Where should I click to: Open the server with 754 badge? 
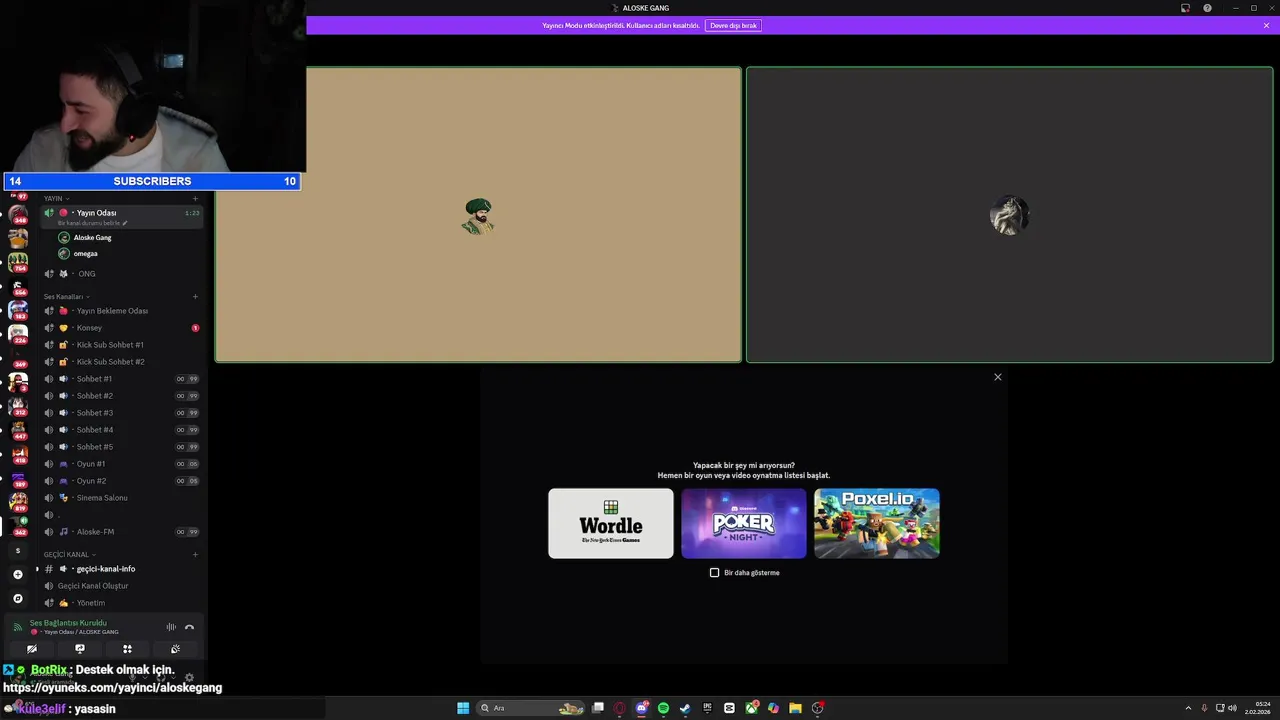18,263
